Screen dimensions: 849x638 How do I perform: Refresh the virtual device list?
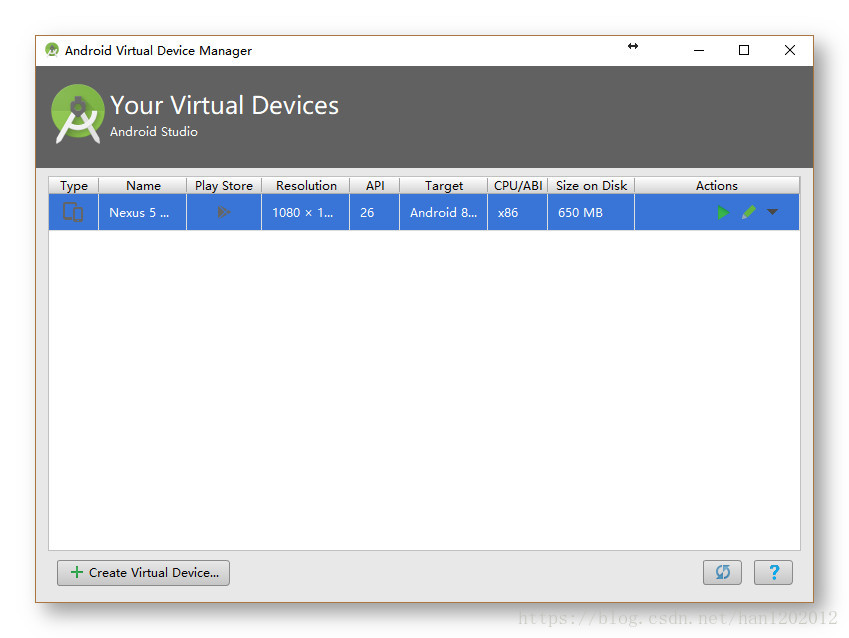coord(722,572)
